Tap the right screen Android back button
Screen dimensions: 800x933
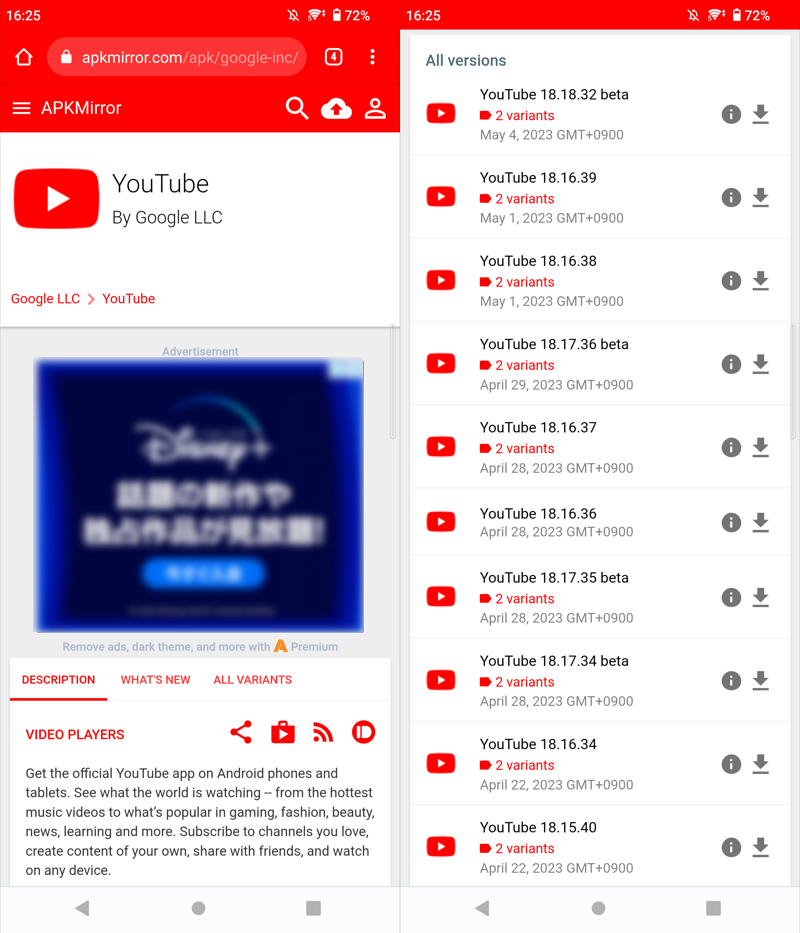click(x=483, y=907)
